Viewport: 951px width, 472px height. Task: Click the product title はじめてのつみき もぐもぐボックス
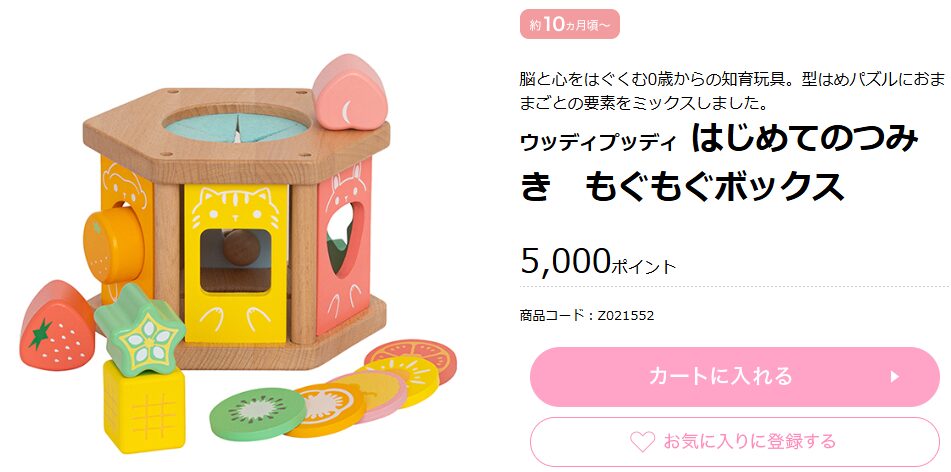[720, 163]
